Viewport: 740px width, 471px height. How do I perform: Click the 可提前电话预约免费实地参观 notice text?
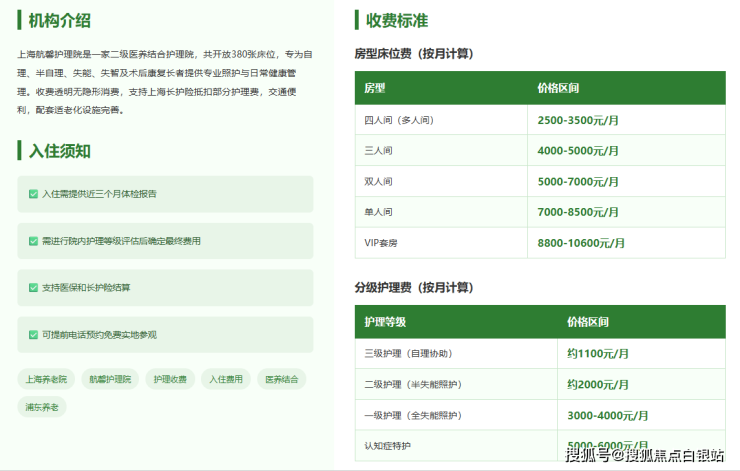99,335
